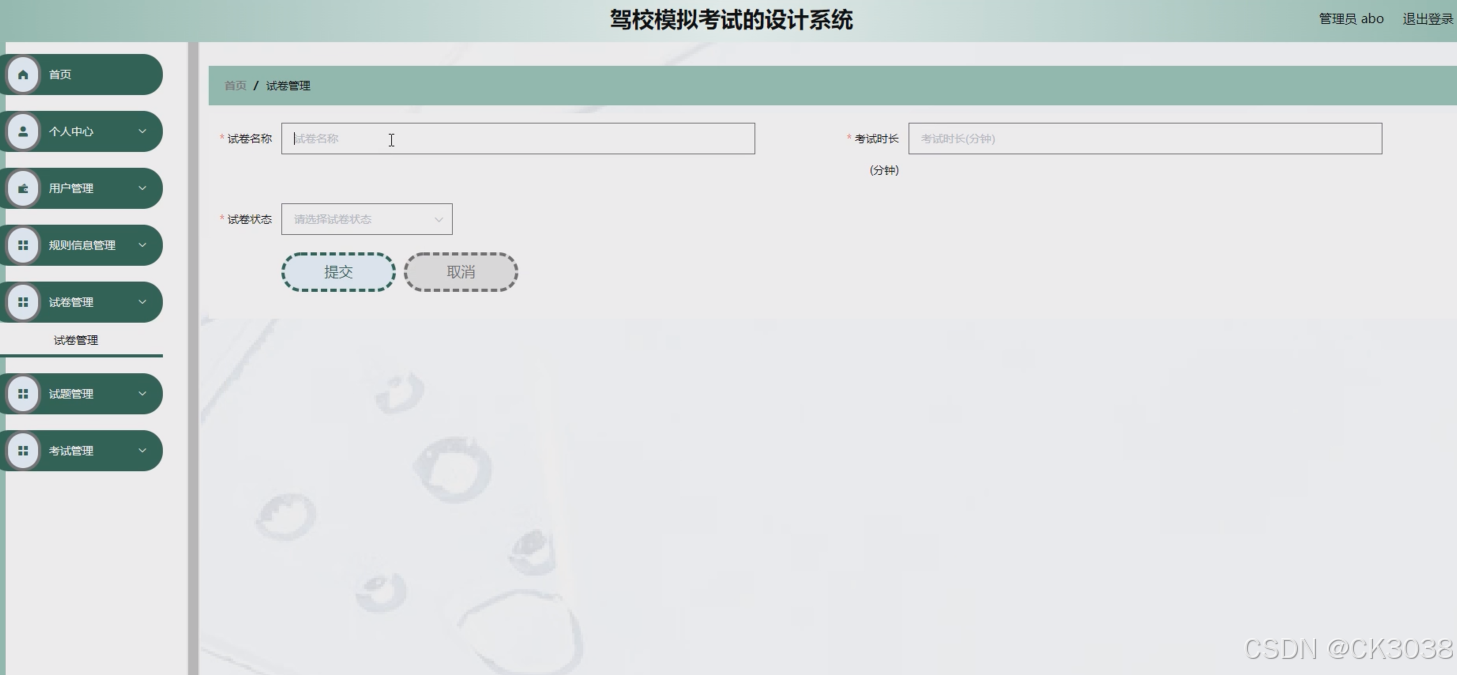The image size is (1457, 675).
Task: Select the 试卷管理 sidebar icon
Action: point(23,302)
